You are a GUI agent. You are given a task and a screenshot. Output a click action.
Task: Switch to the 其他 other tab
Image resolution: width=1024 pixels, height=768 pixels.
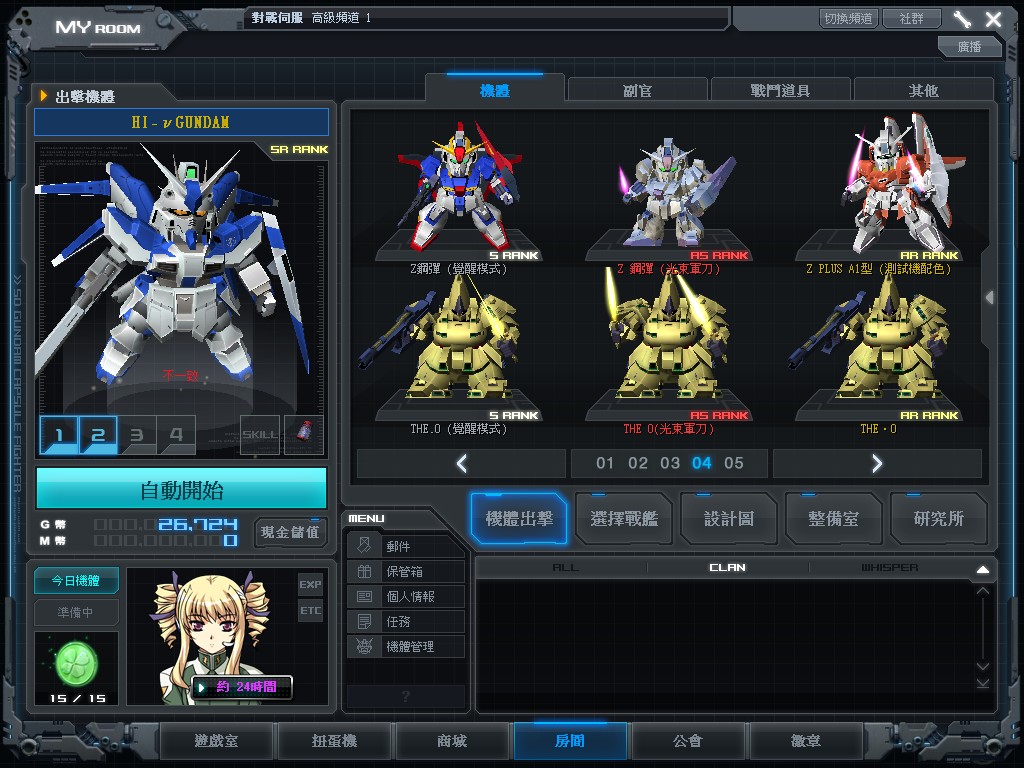(923, 90)
